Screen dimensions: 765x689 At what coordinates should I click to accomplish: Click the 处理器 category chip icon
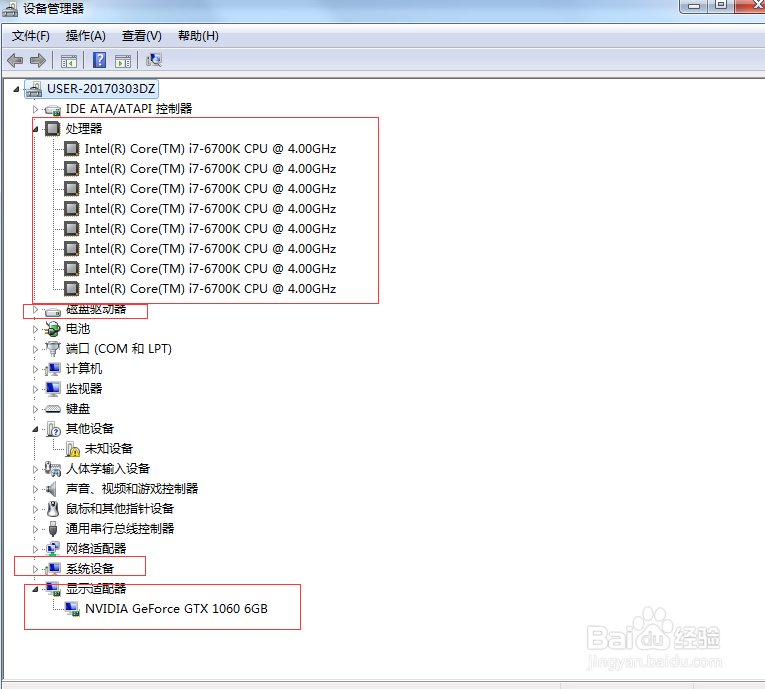(x=53, y=129)
